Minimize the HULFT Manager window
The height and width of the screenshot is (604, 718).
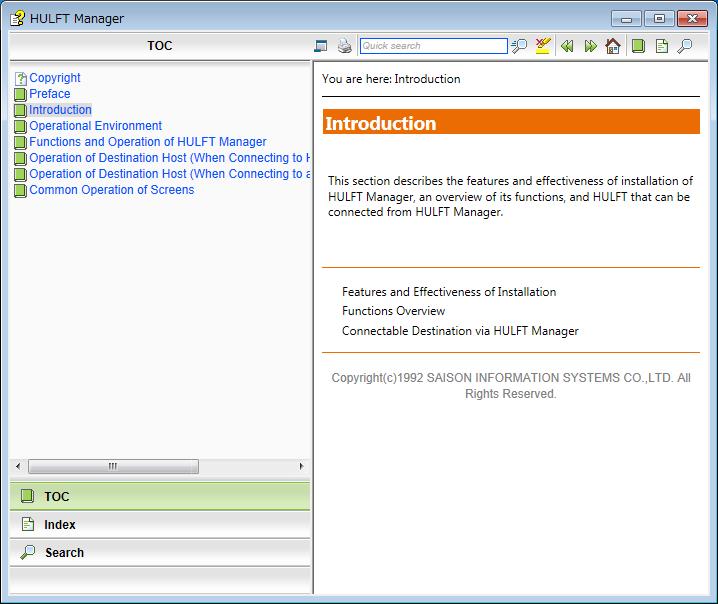pos(626,19)
